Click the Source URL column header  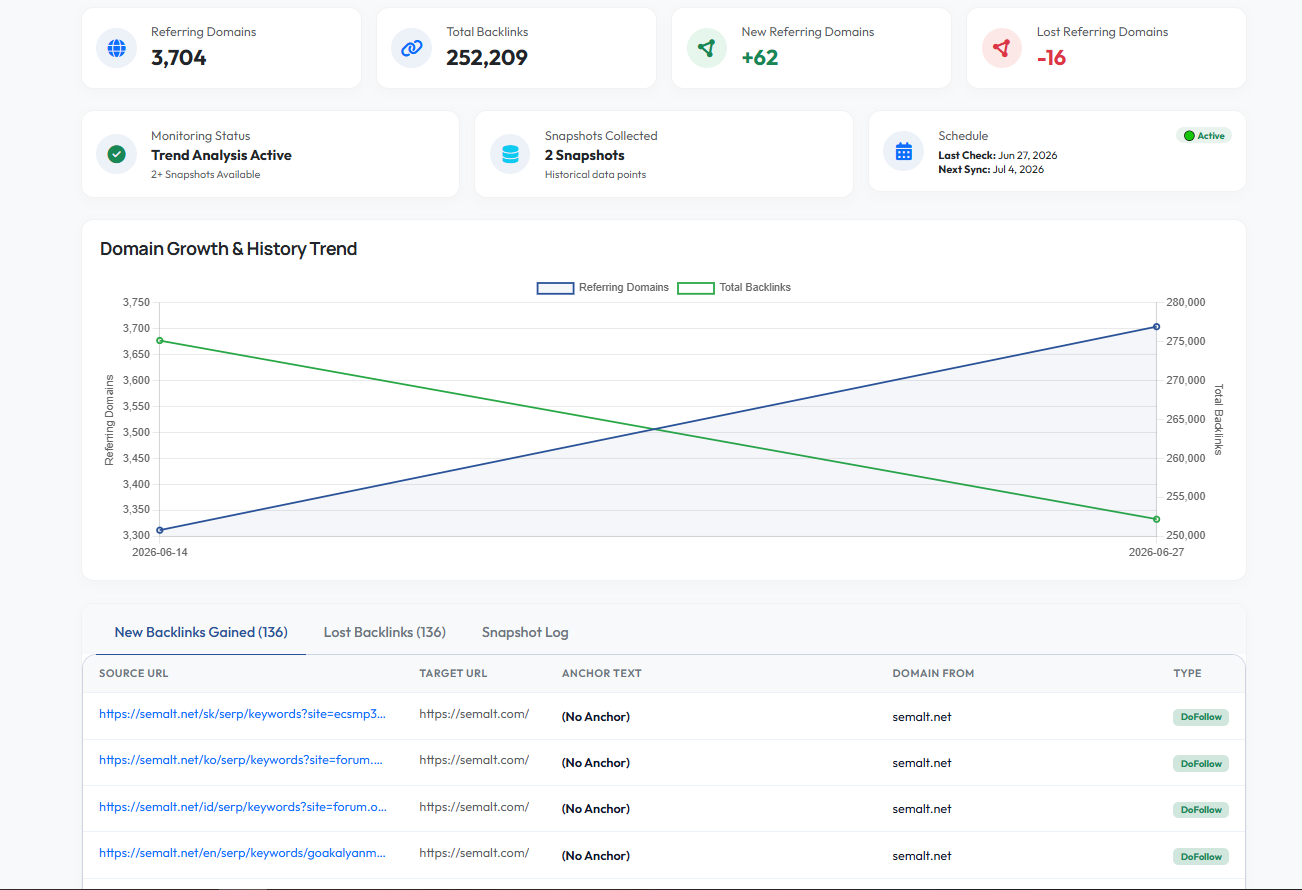tap(134, 673)
